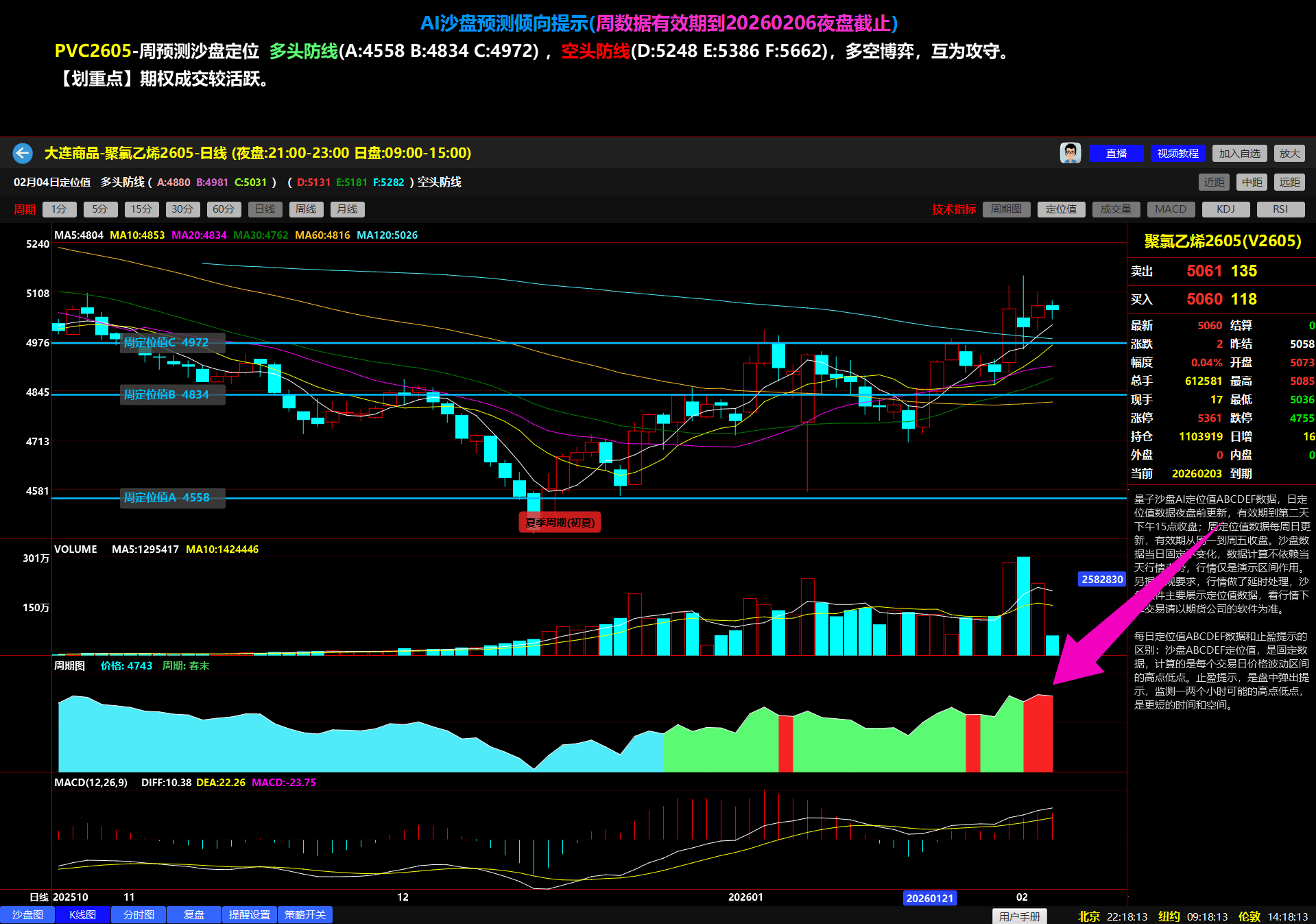Click the 夏季周期(初夏) chart label
1316x924 pixels.
[560, 523]
